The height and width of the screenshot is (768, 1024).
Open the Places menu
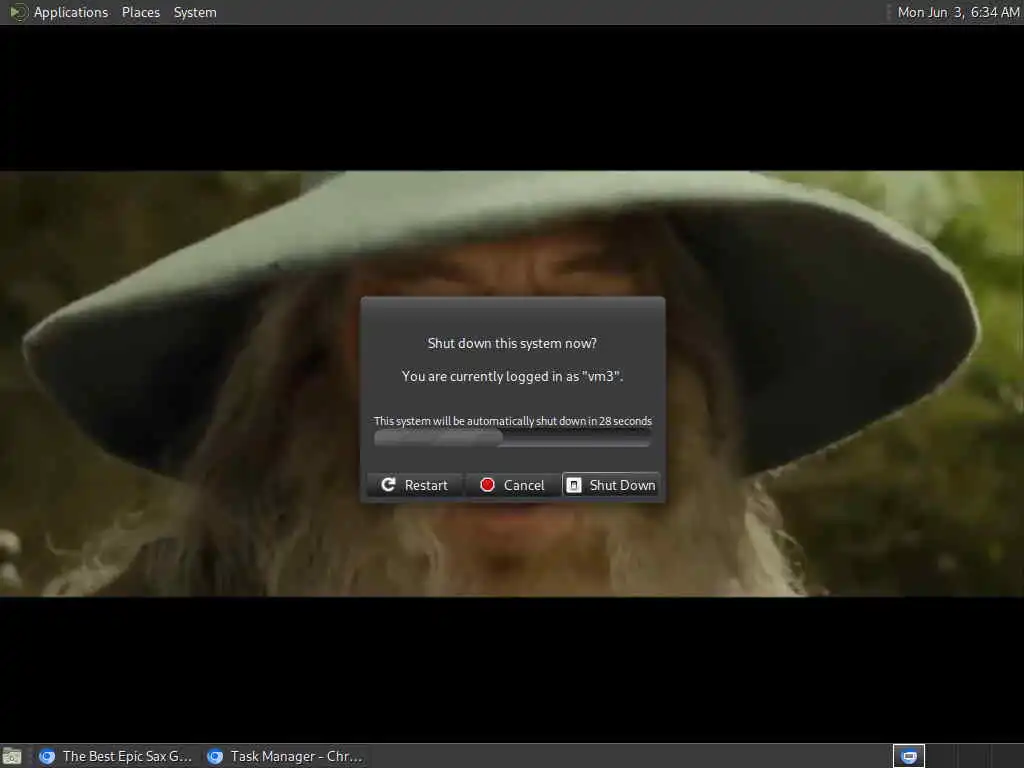(140, 12)
